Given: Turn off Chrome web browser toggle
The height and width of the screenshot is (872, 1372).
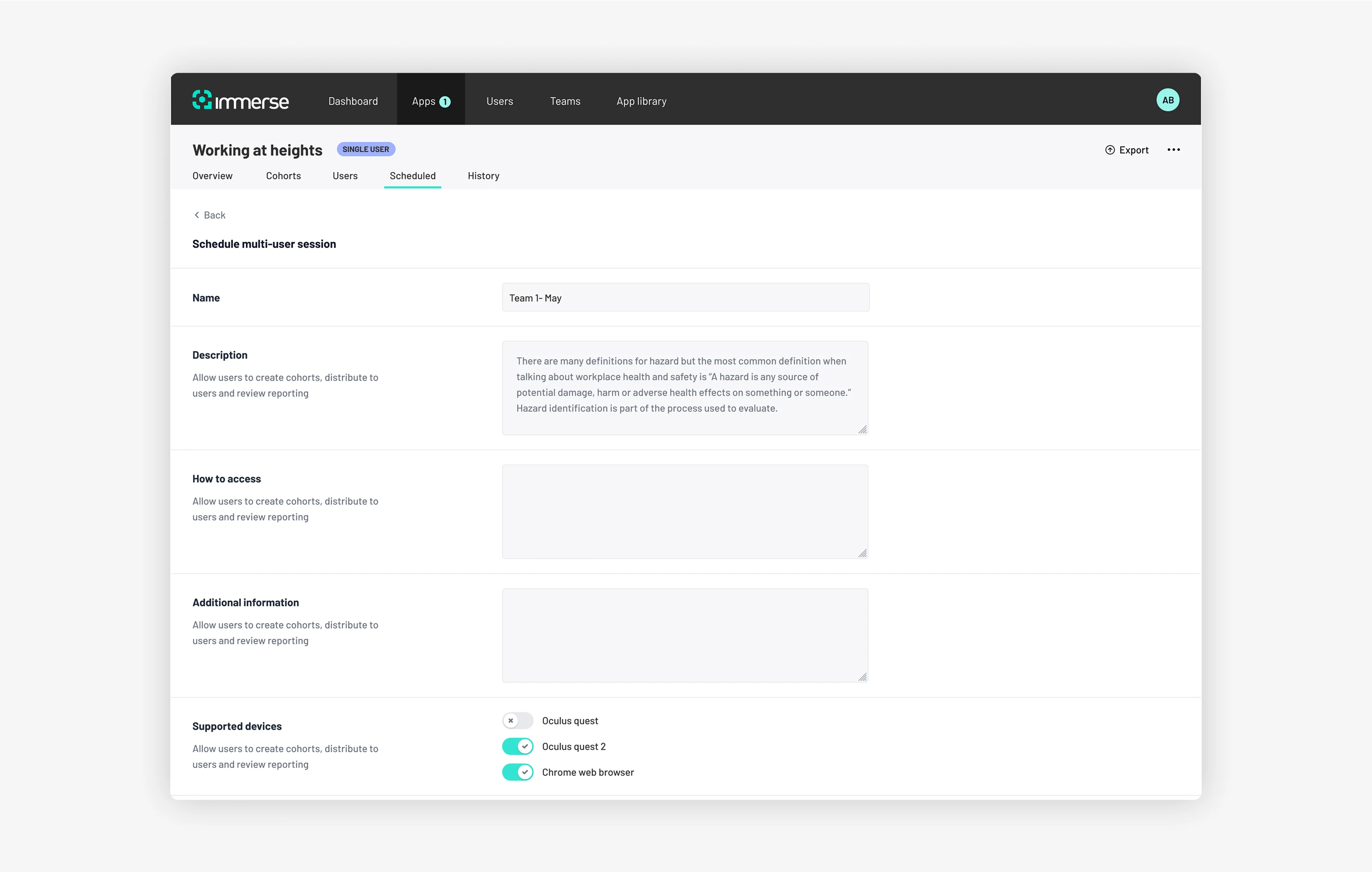Looking at the screenshot, I should 517,772.
